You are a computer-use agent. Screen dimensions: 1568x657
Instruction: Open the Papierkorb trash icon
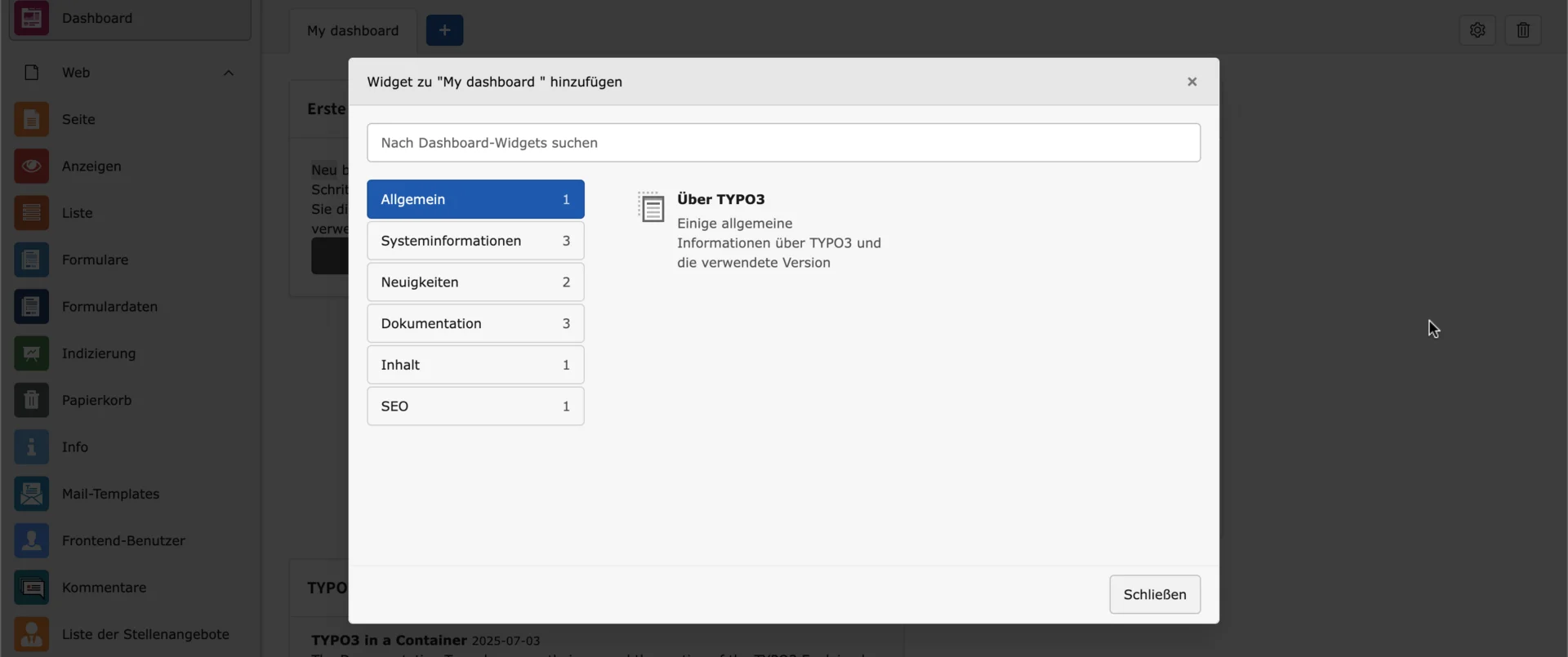pyautogui.click(x=31, y=400)
